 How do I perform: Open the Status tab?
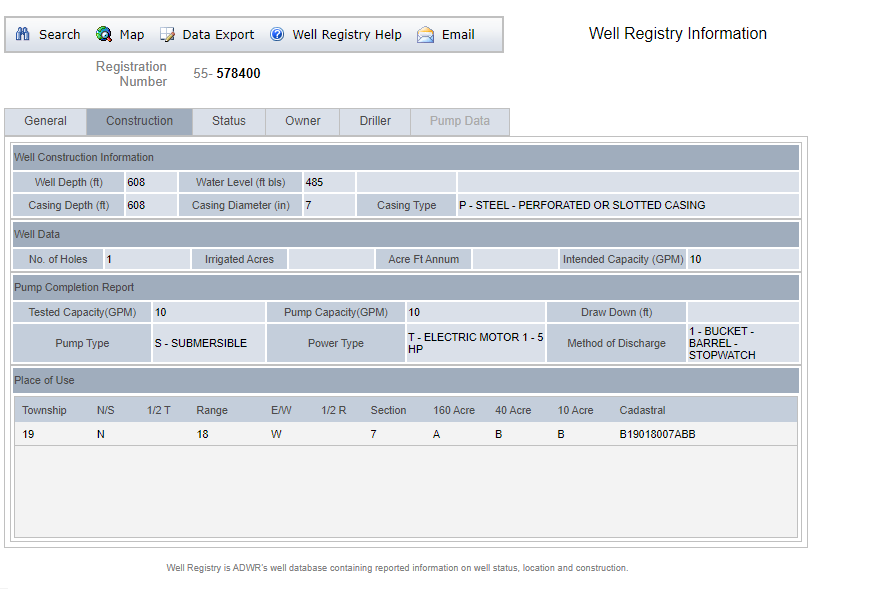[229, 121]
